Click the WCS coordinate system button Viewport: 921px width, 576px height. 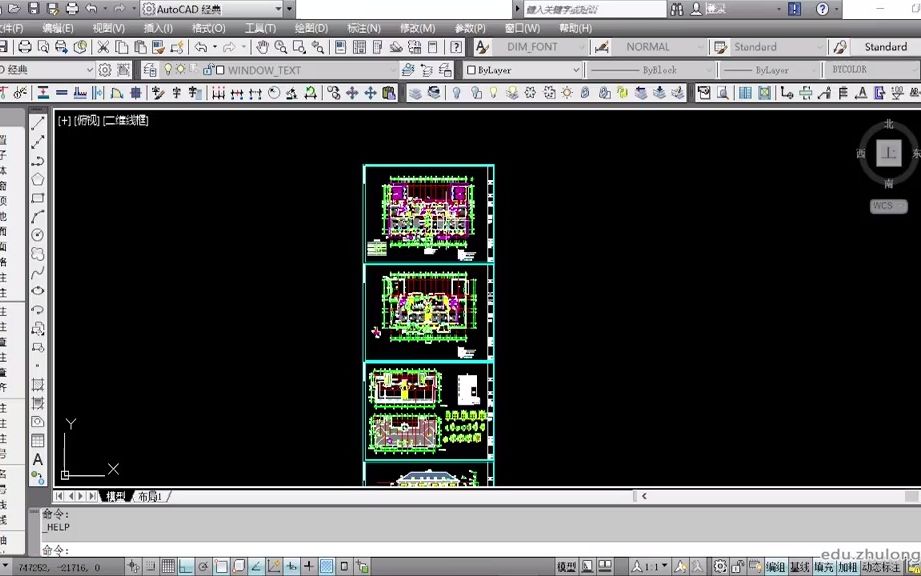click(x=888, y=206)
